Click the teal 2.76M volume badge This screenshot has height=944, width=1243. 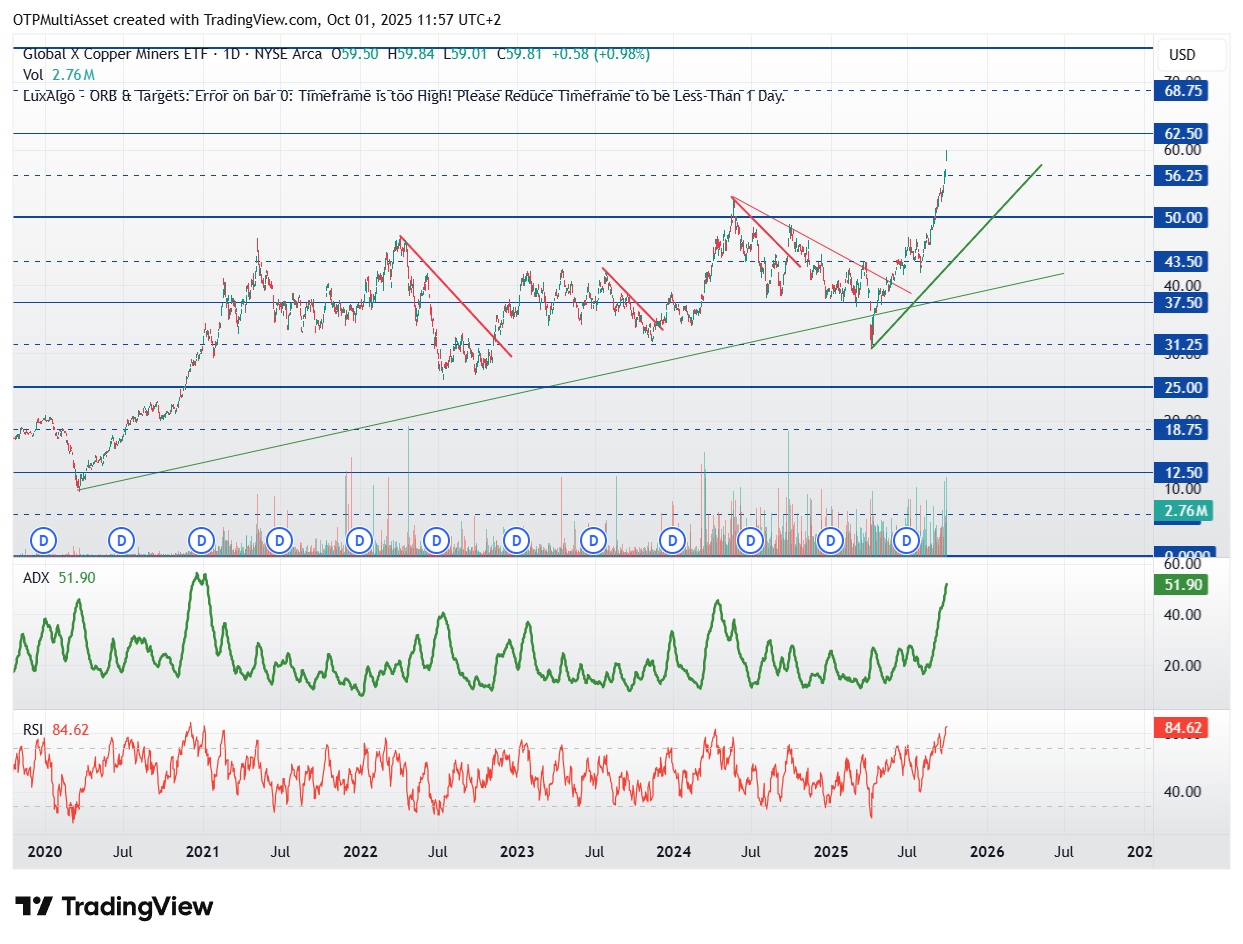(1181, 511)
